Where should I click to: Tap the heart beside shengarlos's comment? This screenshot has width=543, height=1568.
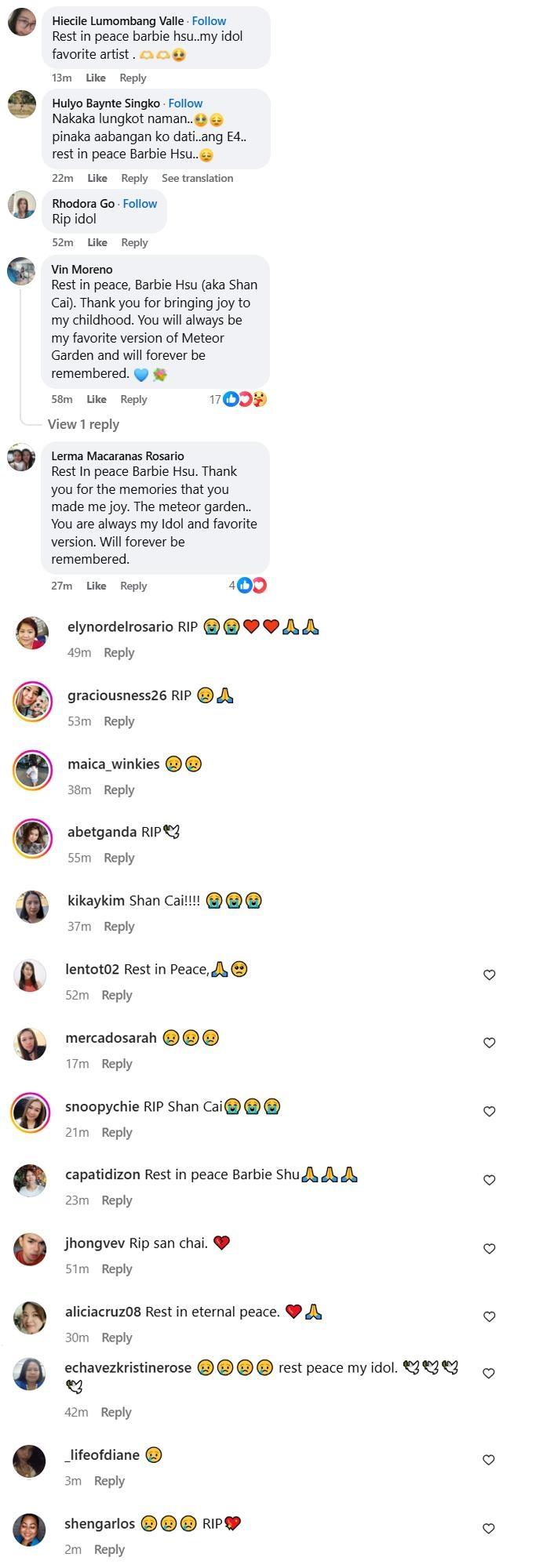pos(489,1528)
